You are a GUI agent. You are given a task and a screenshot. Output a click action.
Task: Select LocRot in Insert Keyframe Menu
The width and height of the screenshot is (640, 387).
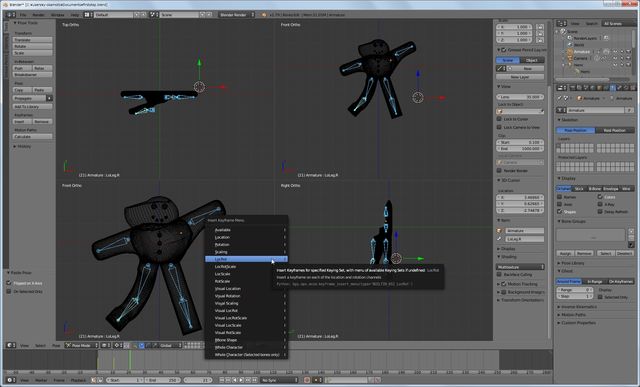tap(246, 259)
